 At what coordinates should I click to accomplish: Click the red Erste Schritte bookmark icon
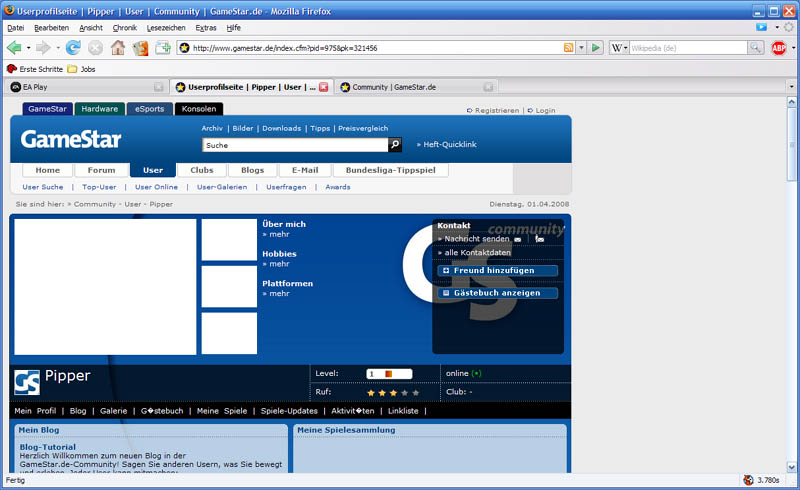(12, 68)
